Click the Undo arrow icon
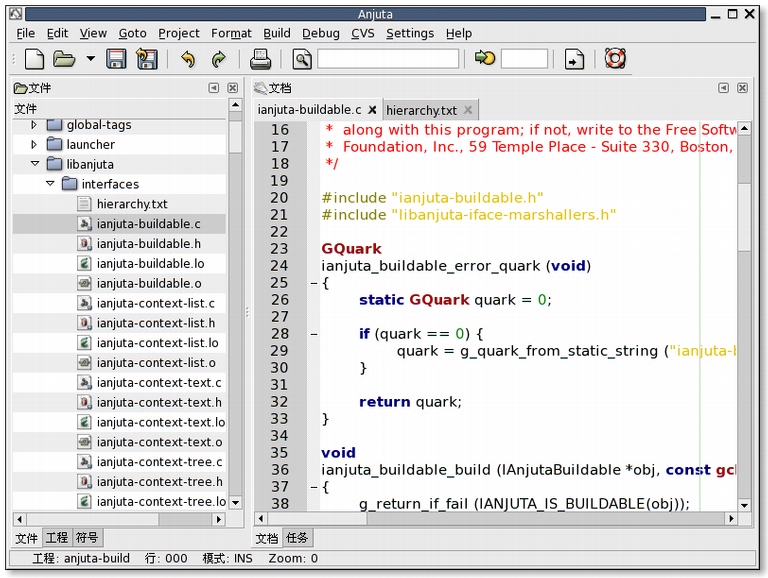This screenshot has height=578, width=768. [187, 59]
